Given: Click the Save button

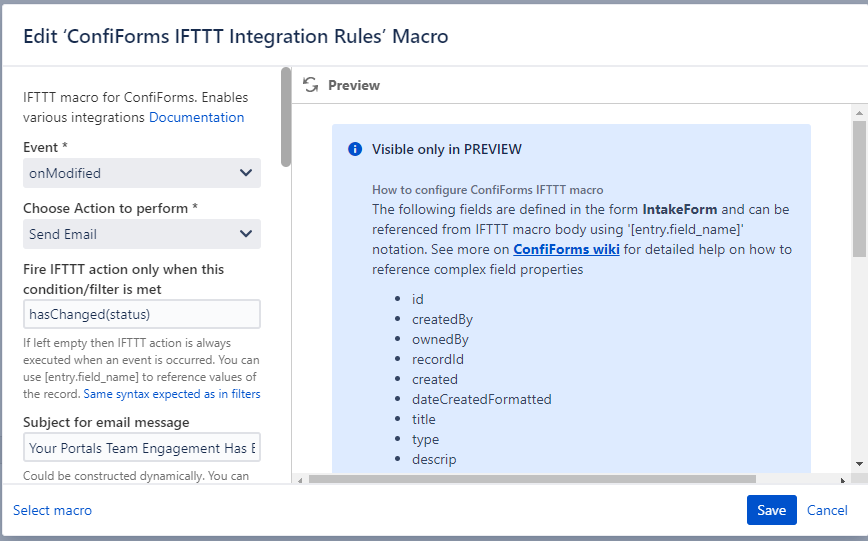Looking at the screenshot, I should [x=772, y=510].
